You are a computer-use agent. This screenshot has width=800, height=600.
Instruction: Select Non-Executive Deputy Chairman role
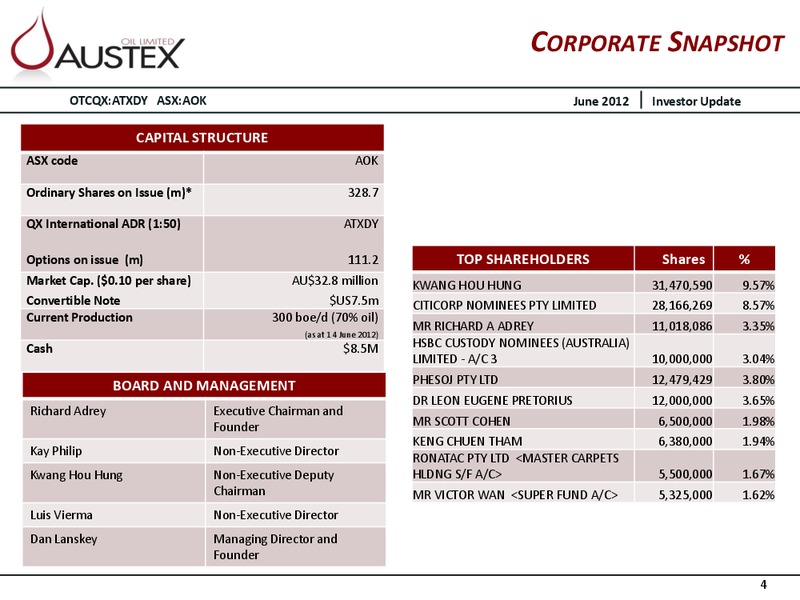click(273, 483)
